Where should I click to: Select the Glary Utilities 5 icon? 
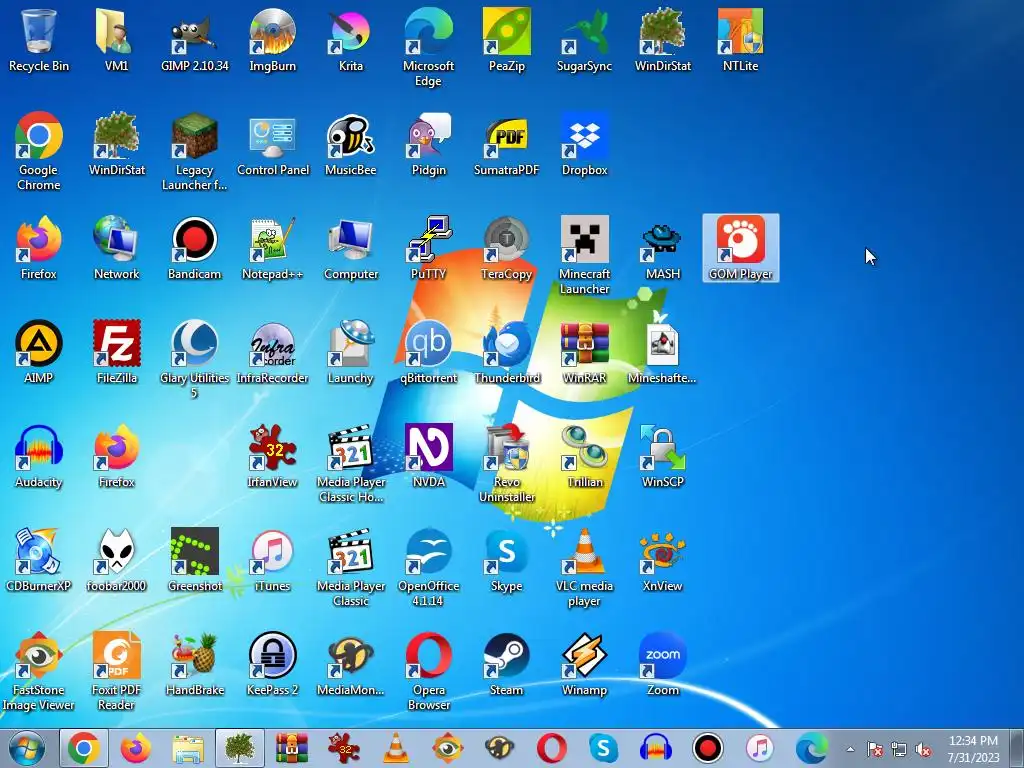(x=195, y=359)
